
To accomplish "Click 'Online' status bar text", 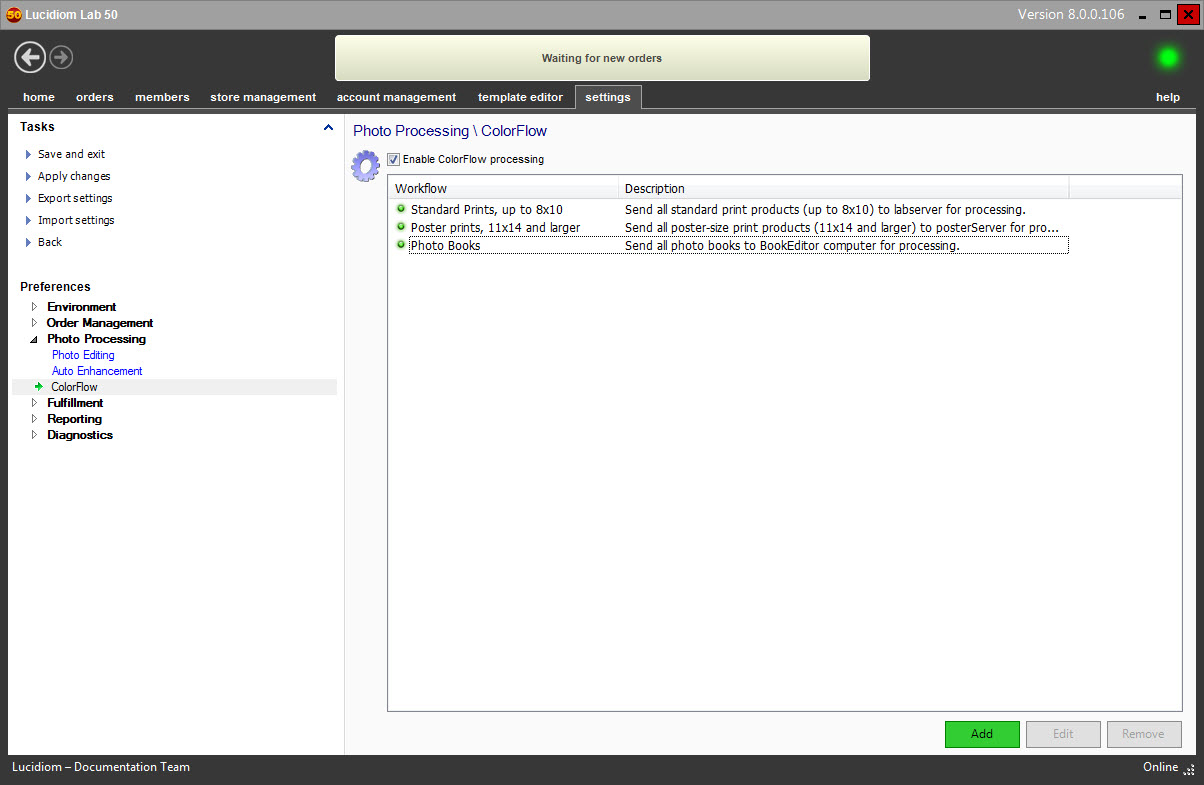I will tap(1161, 767).
